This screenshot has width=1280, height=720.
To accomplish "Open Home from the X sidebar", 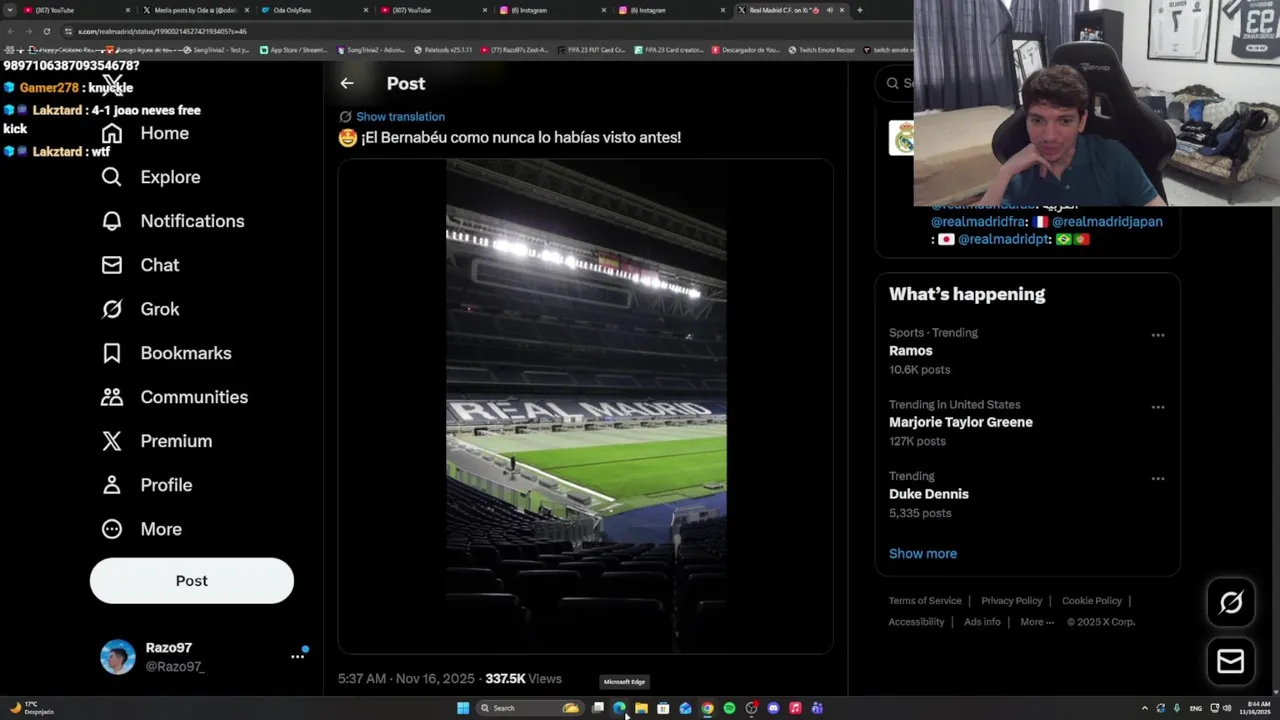I will [145, 133].
